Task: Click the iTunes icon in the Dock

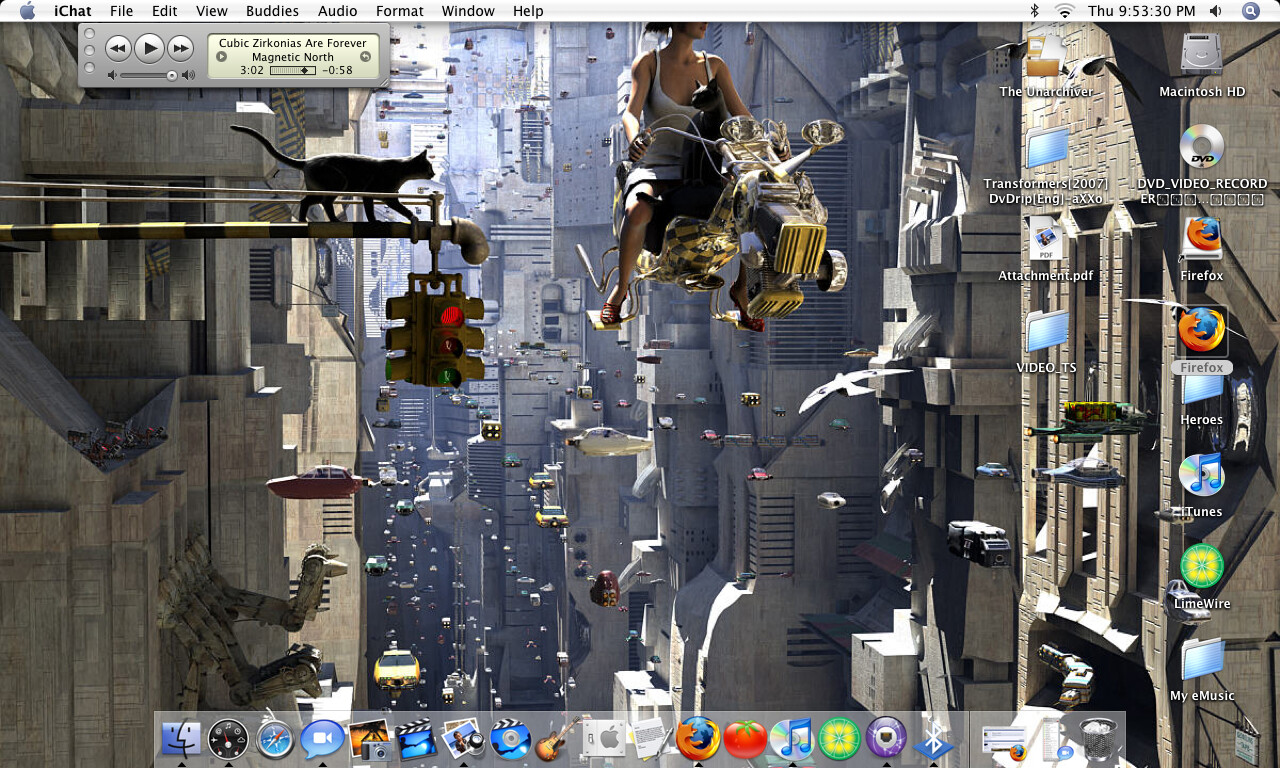Action: click(792, 739)
